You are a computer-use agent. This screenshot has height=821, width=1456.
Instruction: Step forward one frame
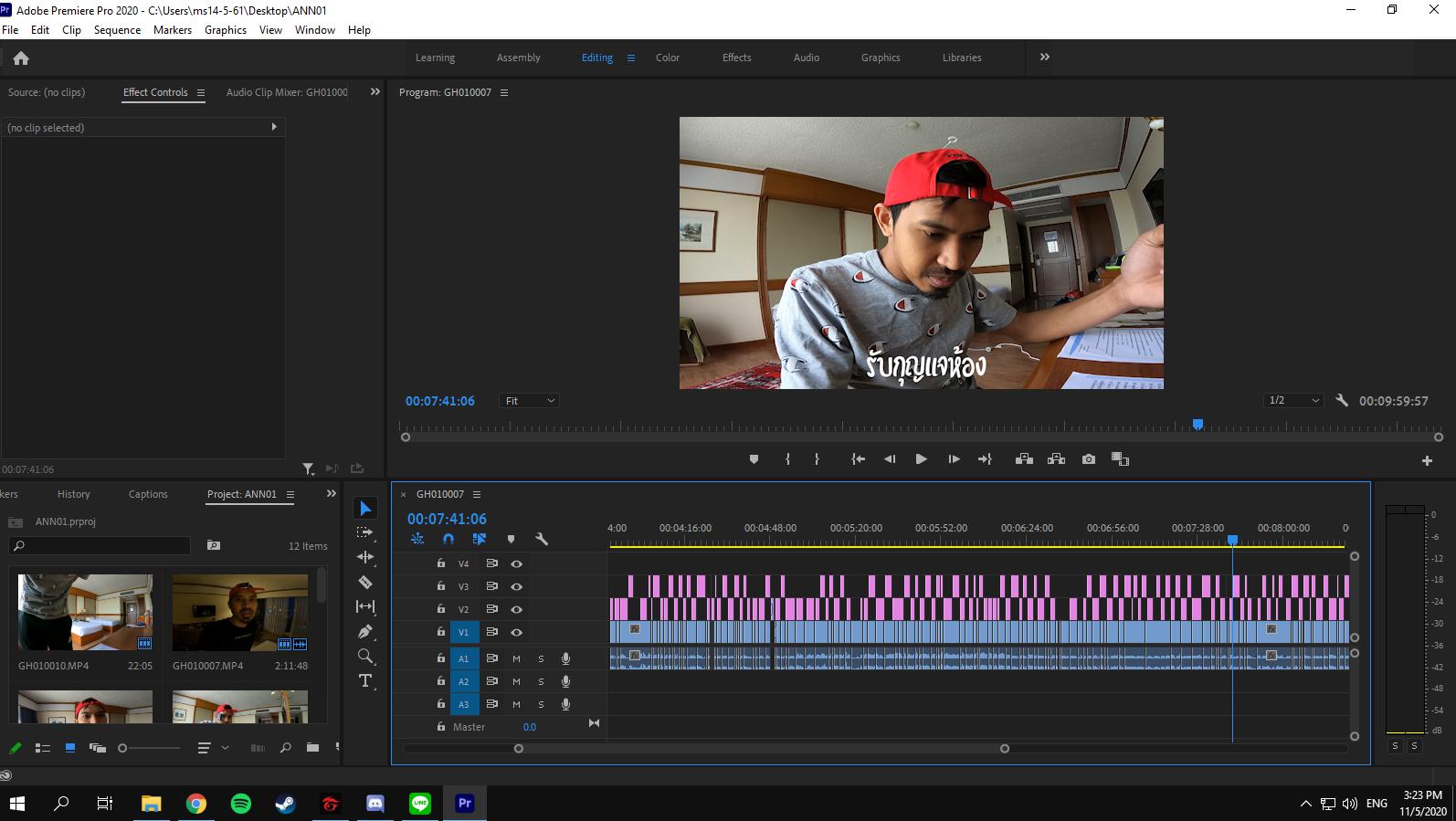pyautogui.click(x=954, y=459)
